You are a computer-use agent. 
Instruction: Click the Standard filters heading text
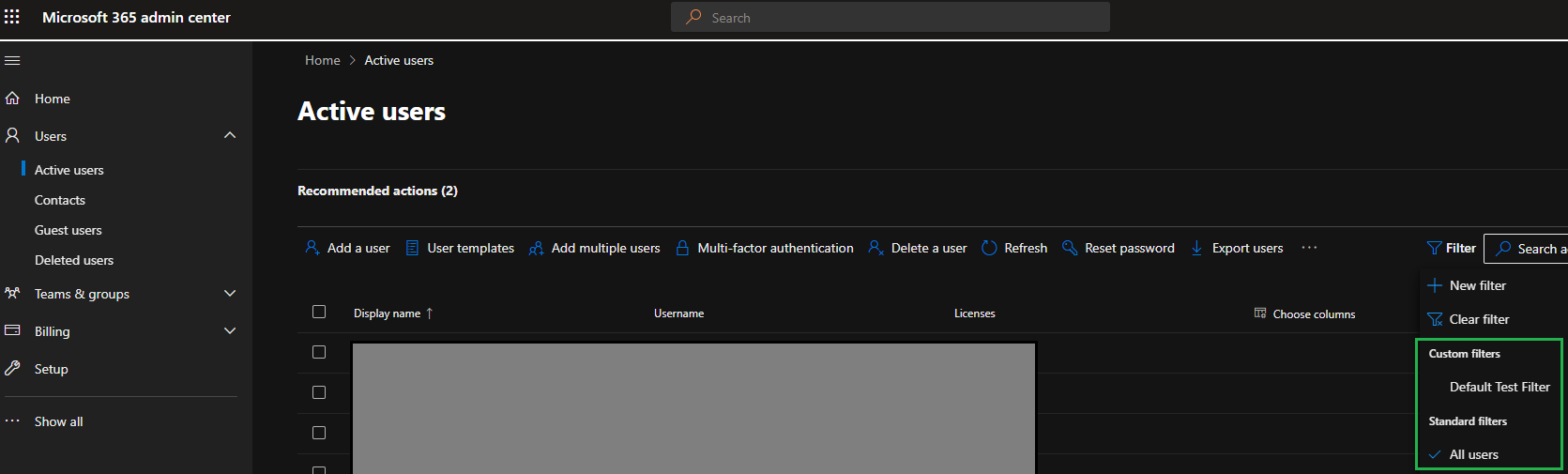[x=1468, y=421]
